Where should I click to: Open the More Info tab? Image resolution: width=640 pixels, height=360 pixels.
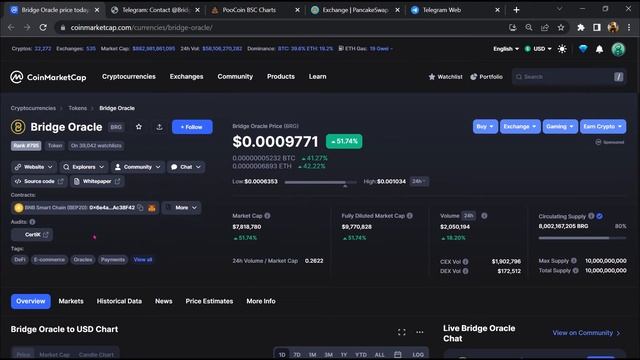pyautogui.click(x=261, y=301)
